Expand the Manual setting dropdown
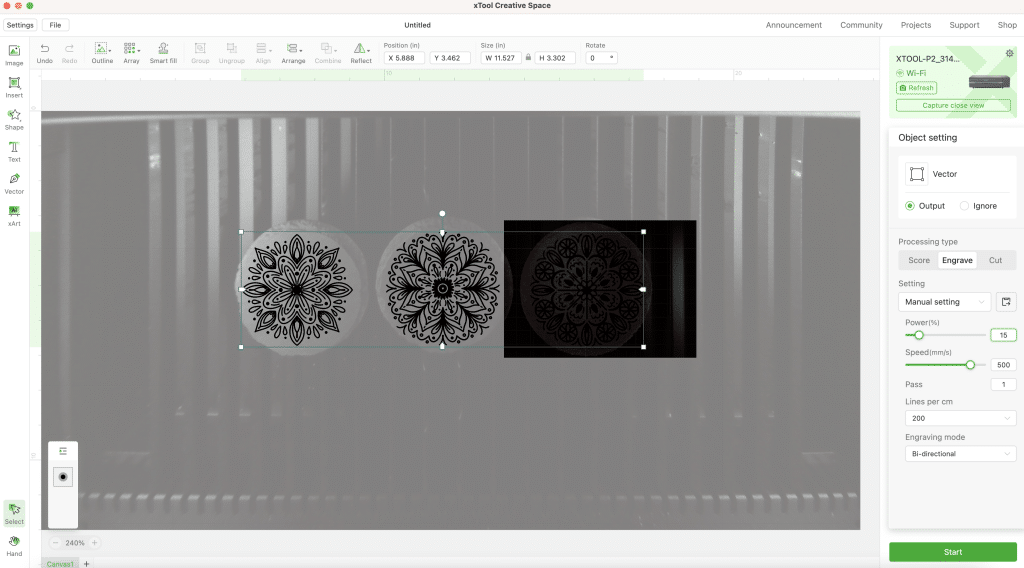Viewport: 1024px width, 568px height. [944, 302]
